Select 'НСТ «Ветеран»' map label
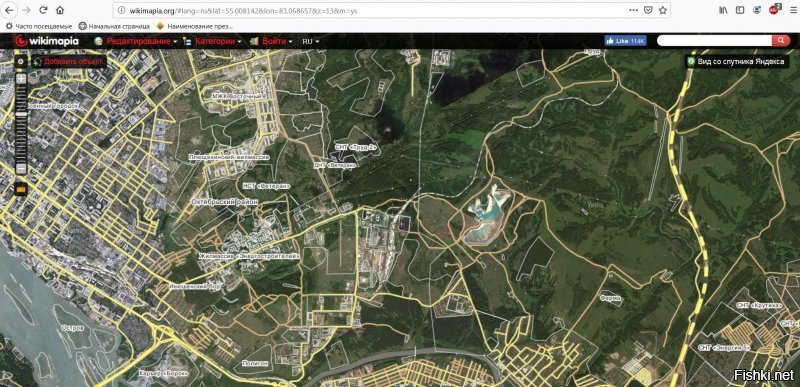The image size is (800, 387). click(x=266, y=187)
